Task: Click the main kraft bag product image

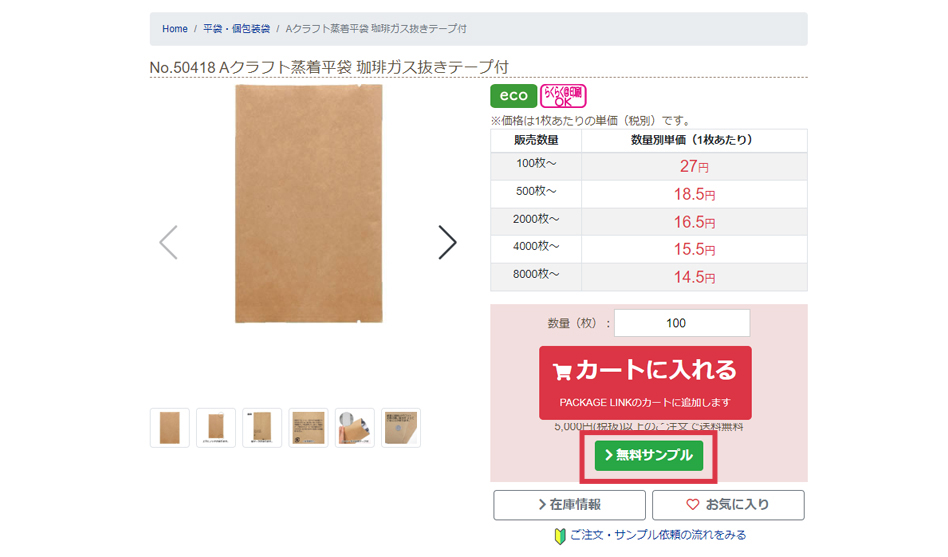Action: (x=308, y=204)
